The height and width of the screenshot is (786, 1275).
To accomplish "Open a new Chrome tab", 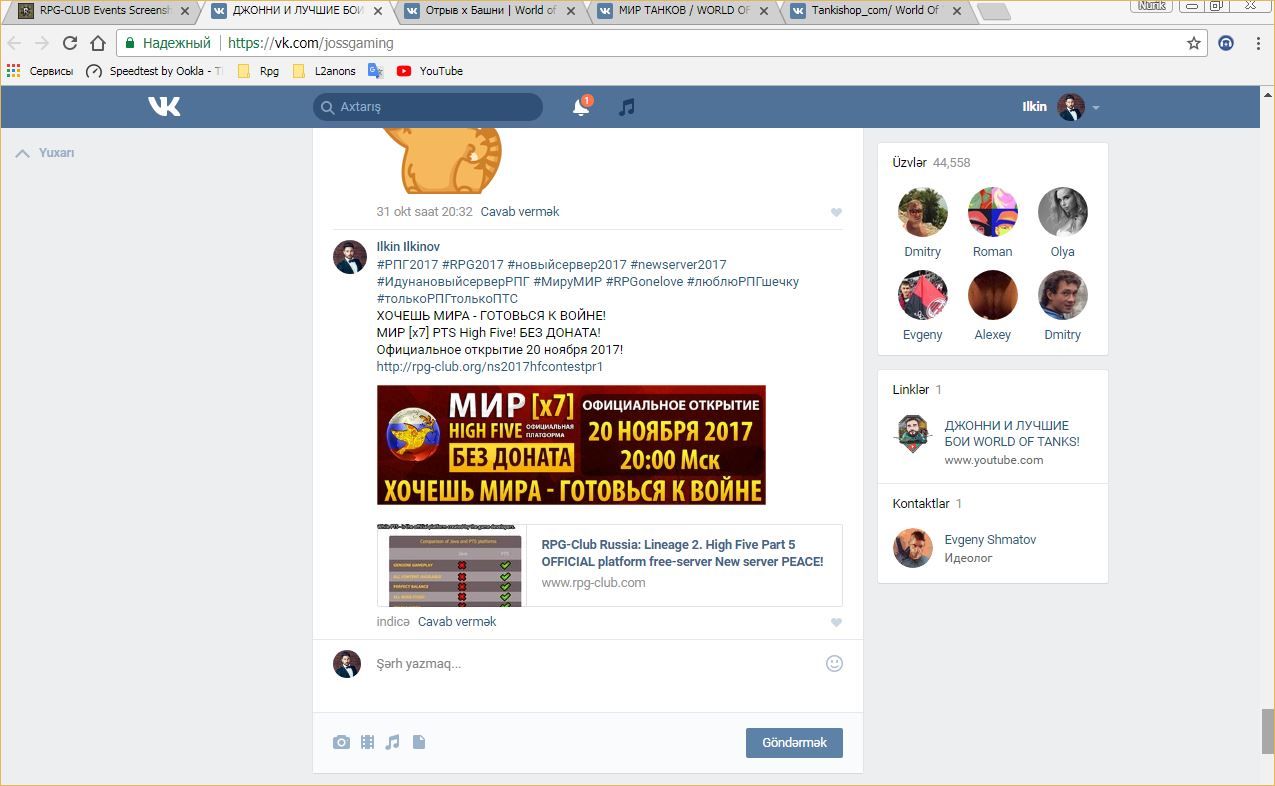I will click(993, 12).
